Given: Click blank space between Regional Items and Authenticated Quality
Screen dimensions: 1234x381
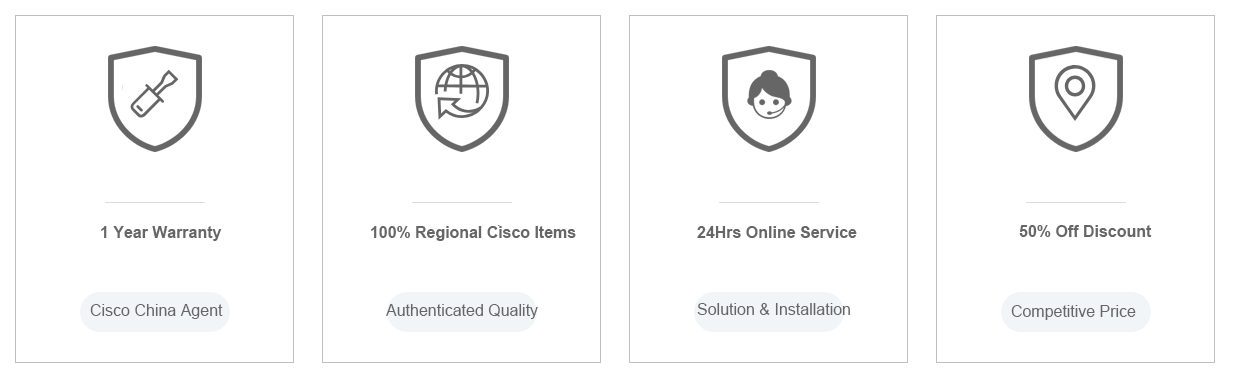Looking at the screenshot, I should click(462, 267).
